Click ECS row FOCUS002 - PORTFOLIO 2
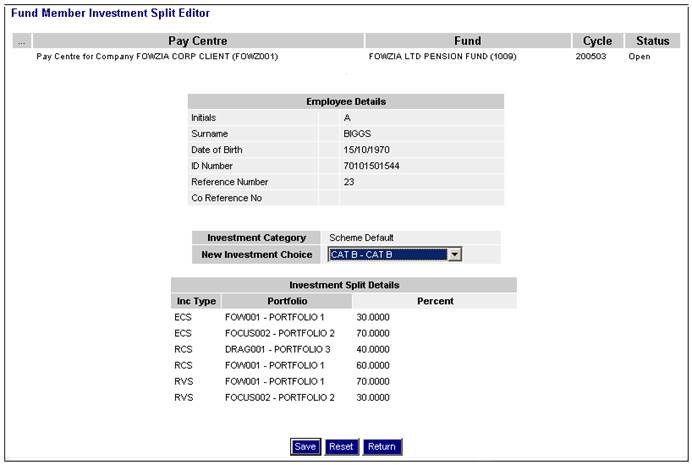The image size is (692, 465). pyautogui.click(x=280, y=333)
